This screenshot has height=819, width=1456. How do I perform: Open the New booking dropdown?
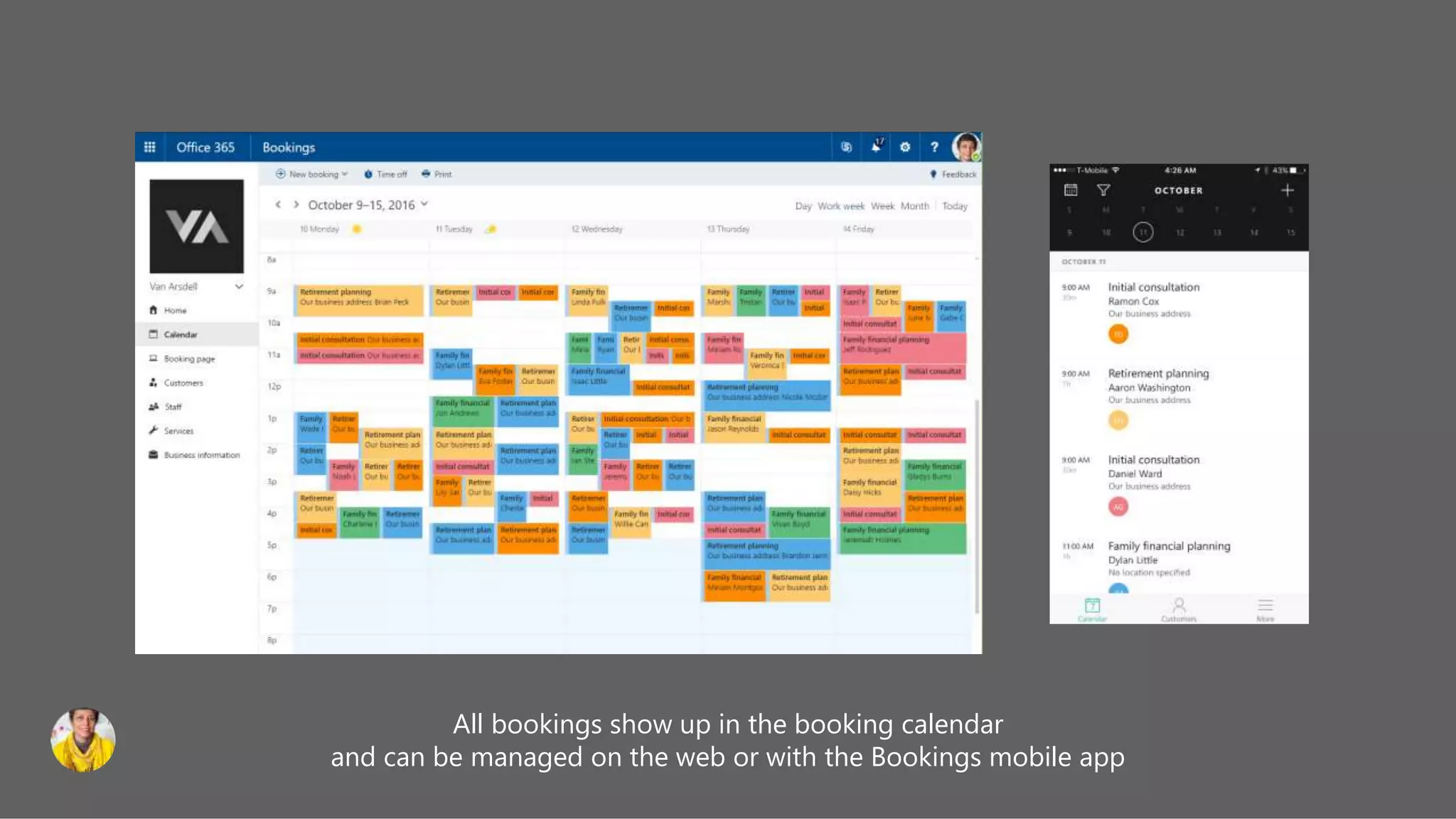[x=311, y=174]
